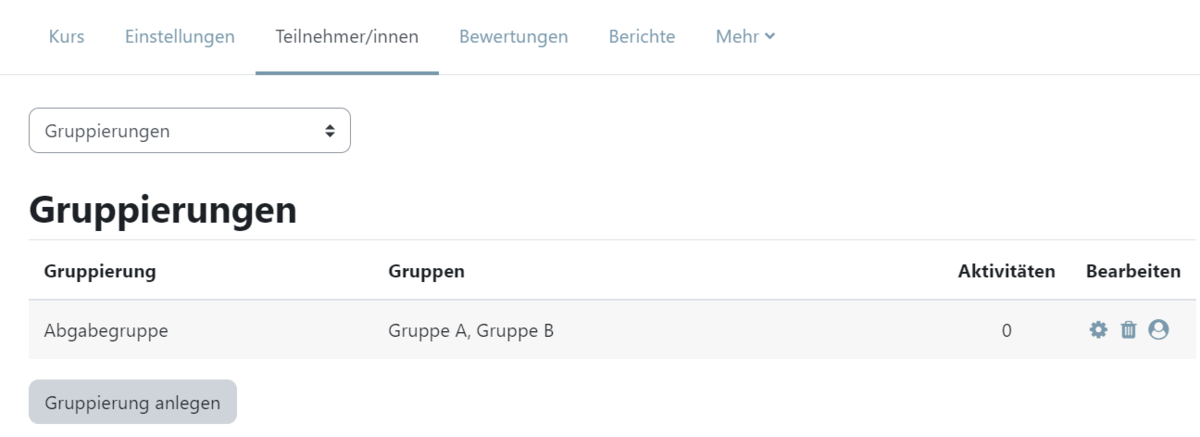Open the Gruppierungen selection dropdown
Image resolution: width=1200 pixels, height=437 pixels.
[190, 131]
